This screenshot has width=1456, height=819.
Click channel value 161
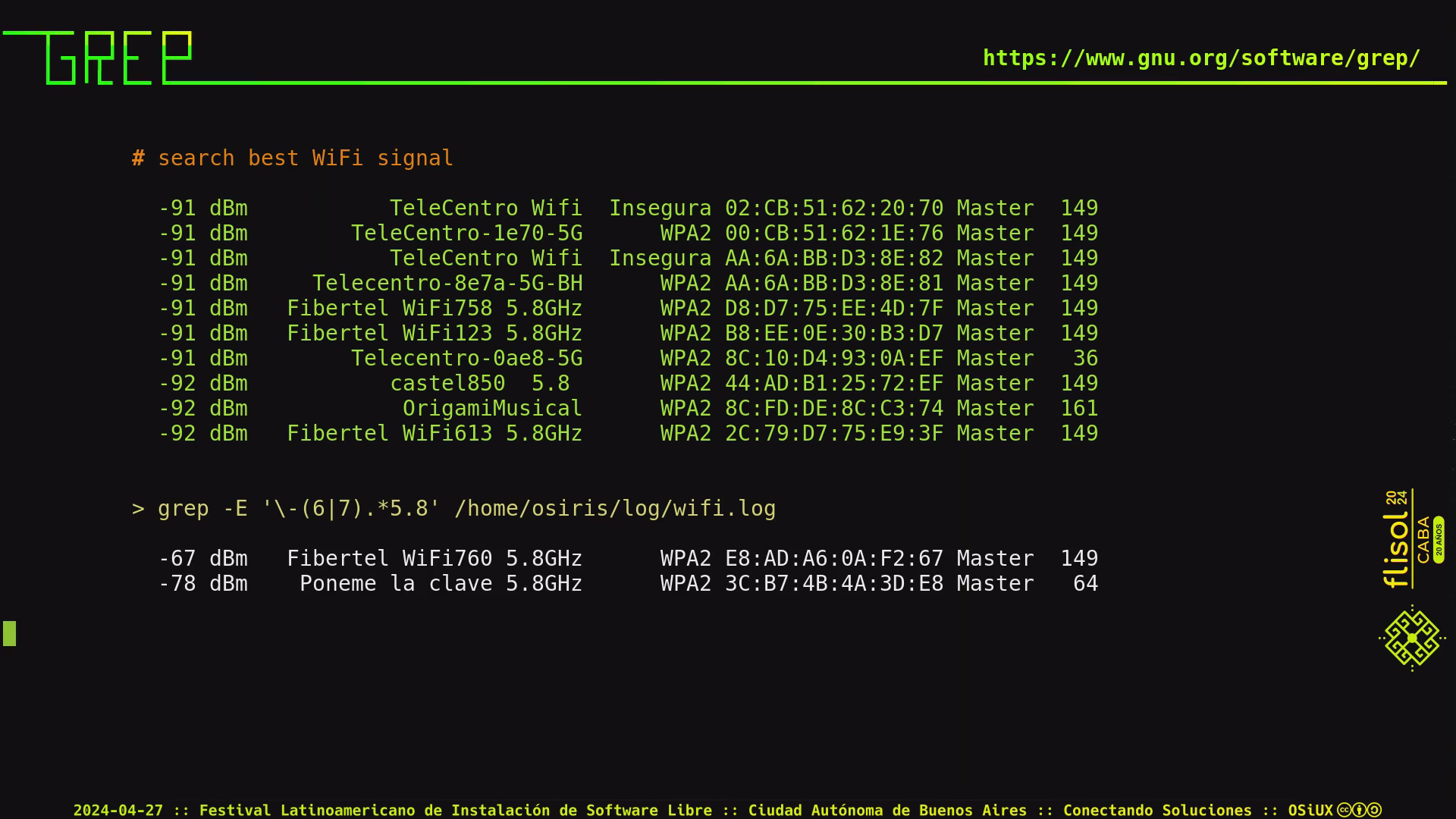(x=1079, y=408)
